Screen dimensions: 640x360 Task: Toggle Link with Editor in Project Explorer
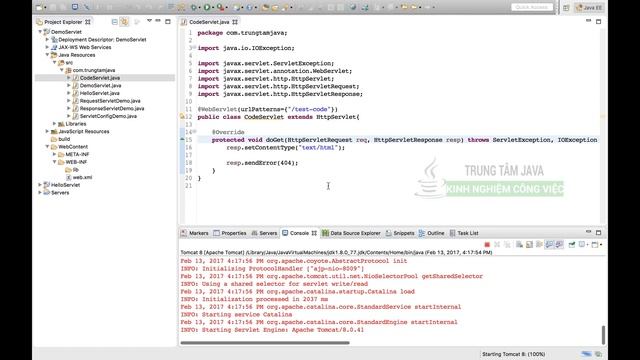(124, 22)
